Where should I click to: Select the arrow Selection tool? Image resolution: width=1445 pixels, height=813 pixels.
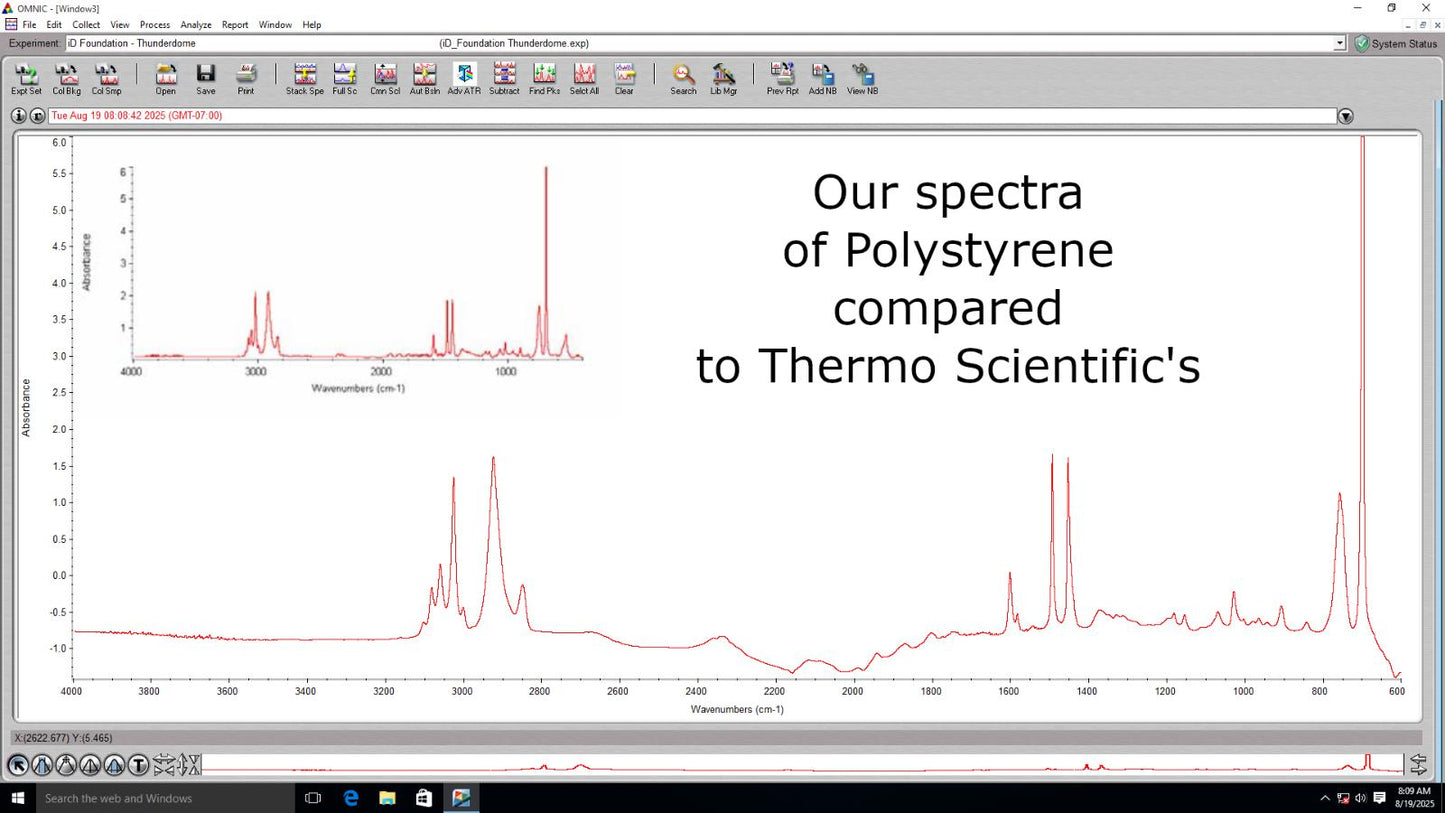tap(18, 766)
